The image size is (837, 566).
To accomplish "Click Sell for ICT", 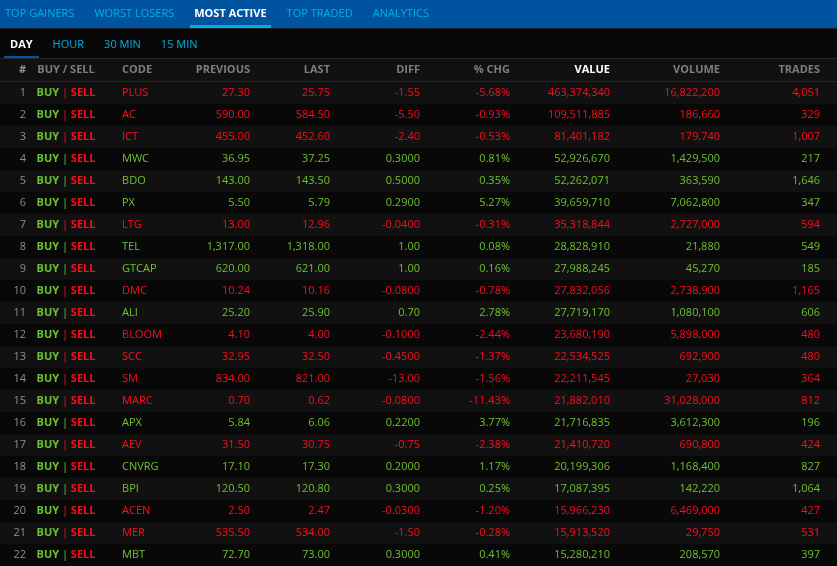I will click(83, 136).
